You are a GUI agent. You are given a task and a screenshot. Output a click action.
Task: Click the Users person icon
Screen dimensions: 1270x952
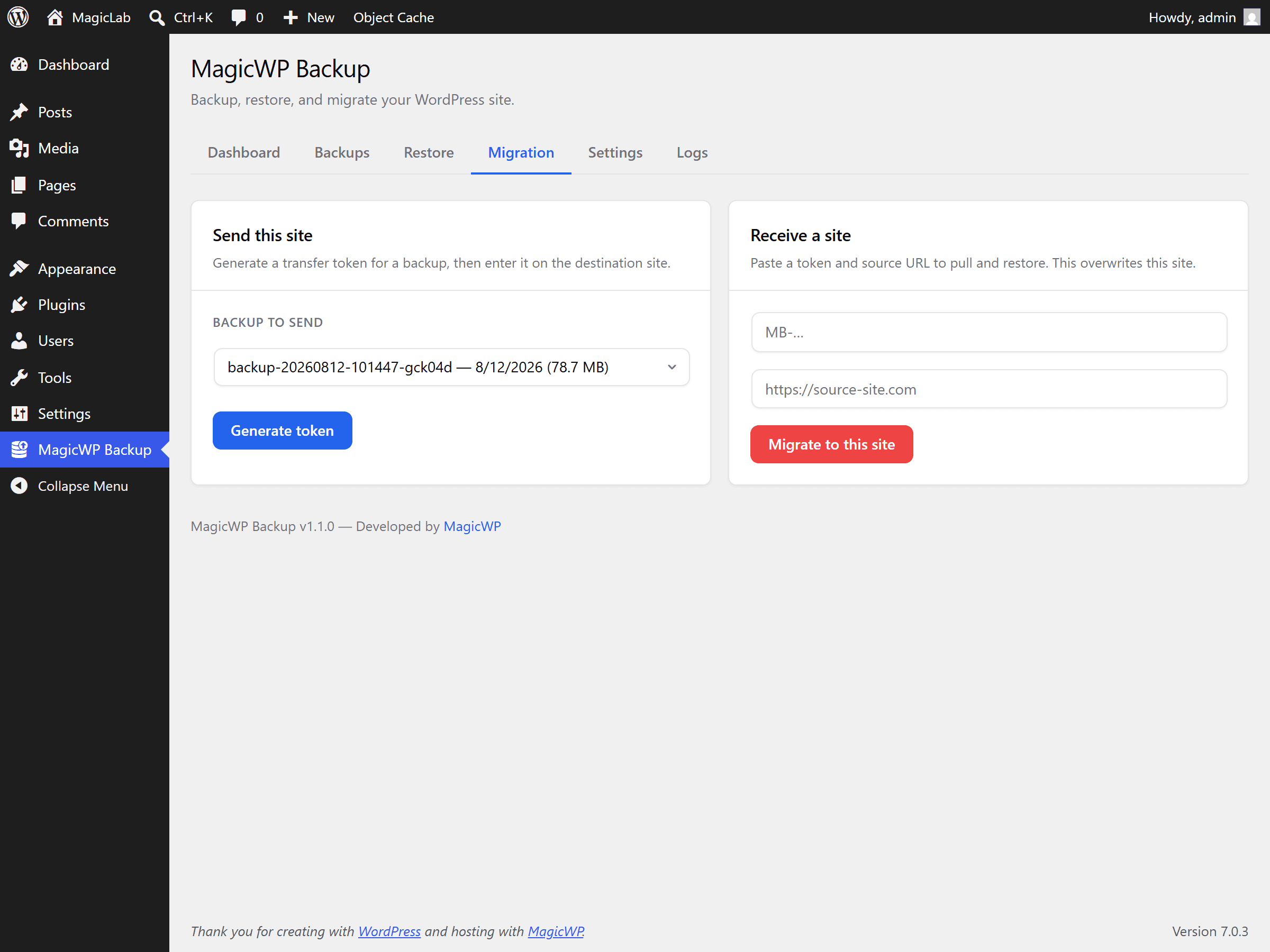(x=19, y=341)
